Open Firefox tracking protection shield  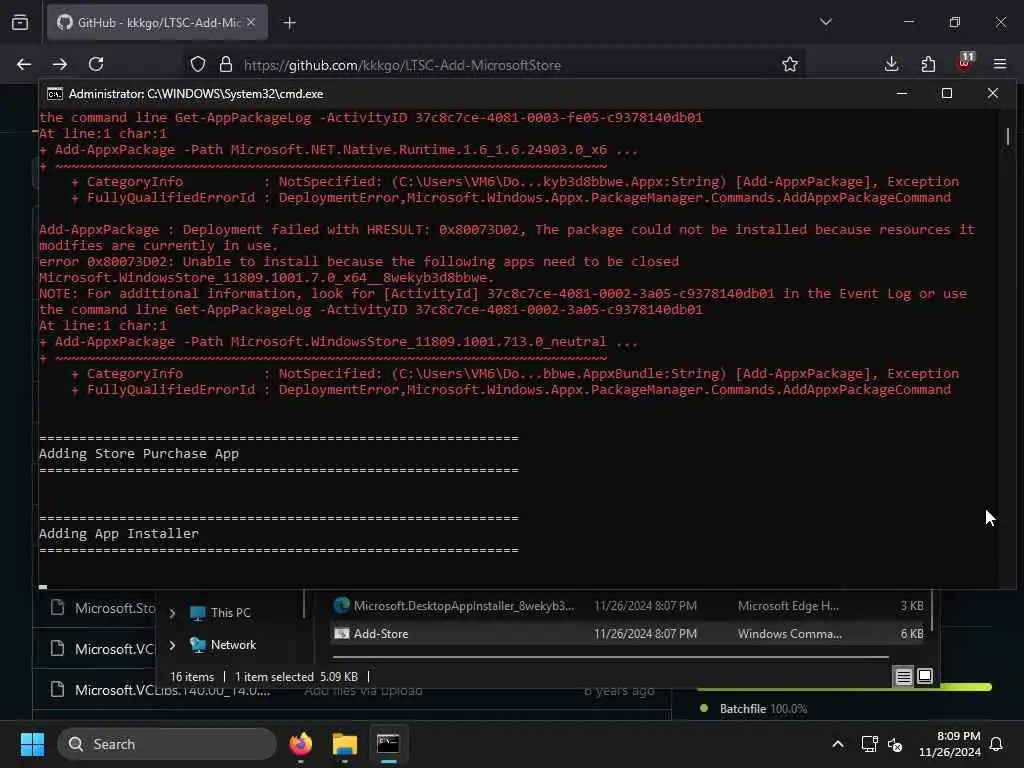tap(198, 64)
